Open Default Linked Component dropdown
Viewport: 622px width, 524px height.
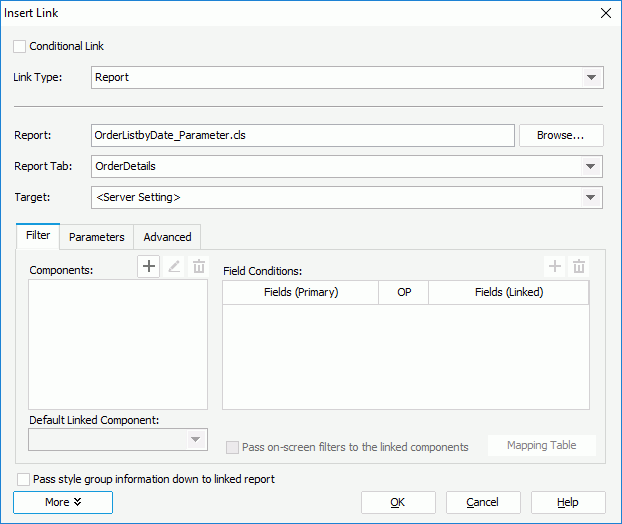coord(196,440)
